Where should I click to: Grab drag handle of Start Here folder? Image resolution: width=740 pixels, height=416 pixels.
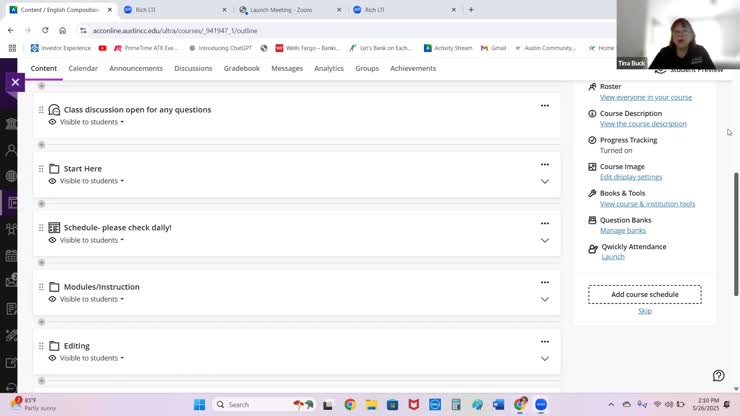[x=41, y=169]
